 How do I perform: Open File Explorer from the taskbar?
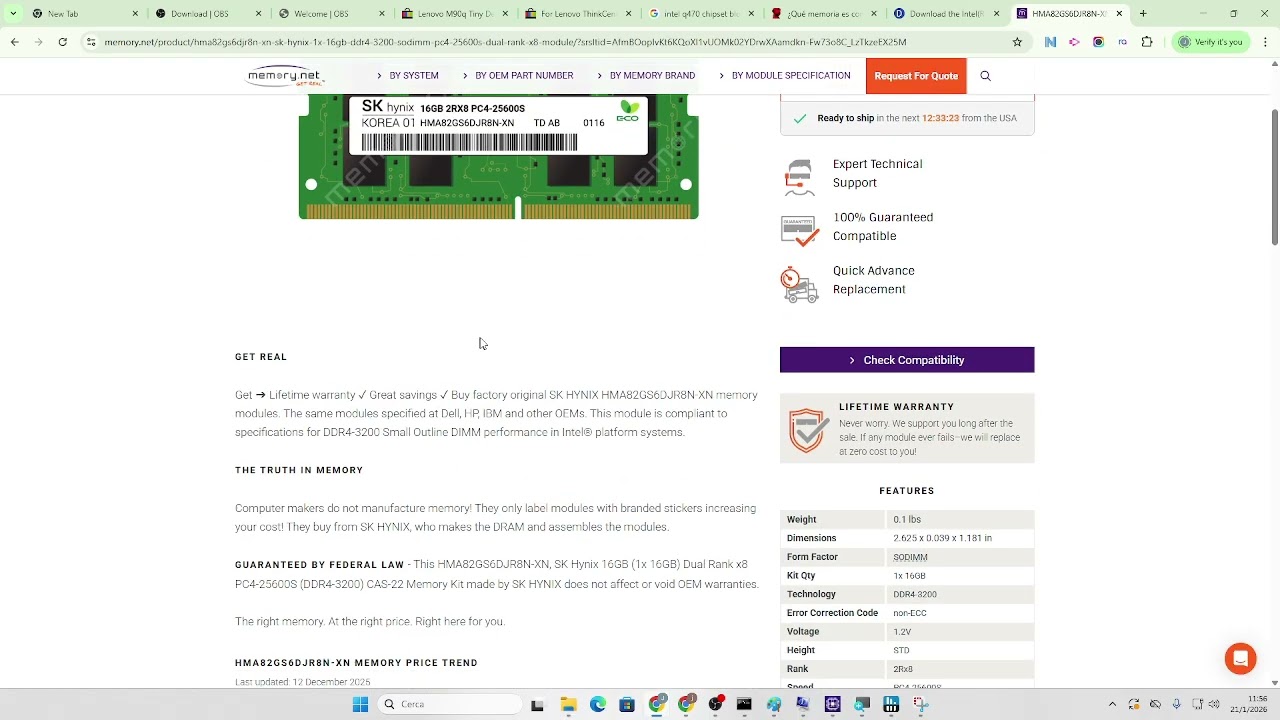568,704
